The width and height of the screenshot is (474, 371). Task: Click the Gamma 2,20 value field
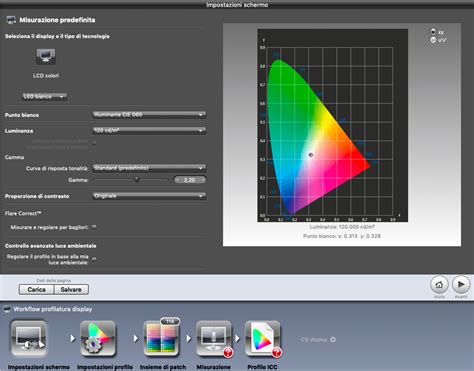[190, 180]
